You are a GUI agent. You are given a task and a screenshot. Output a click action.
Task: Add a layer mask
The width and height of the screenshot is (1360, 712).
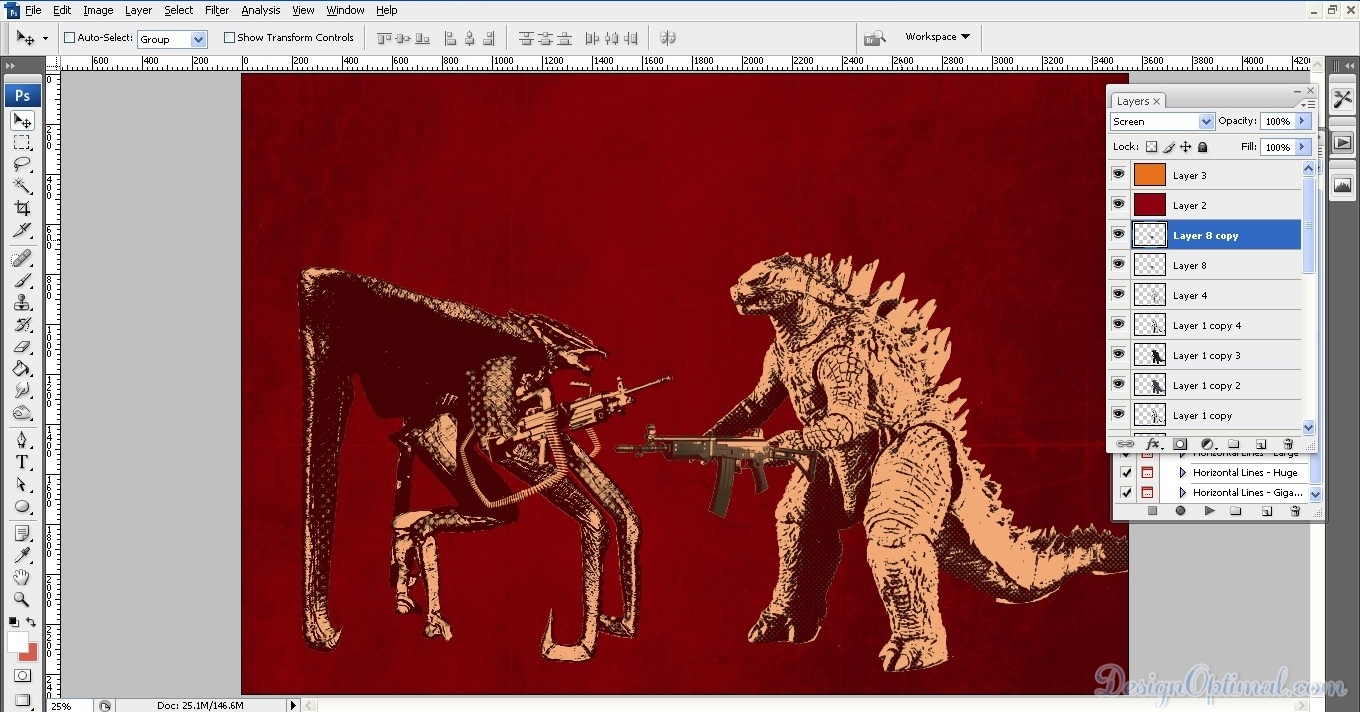pyautogui.click(x=1180, y=444)
